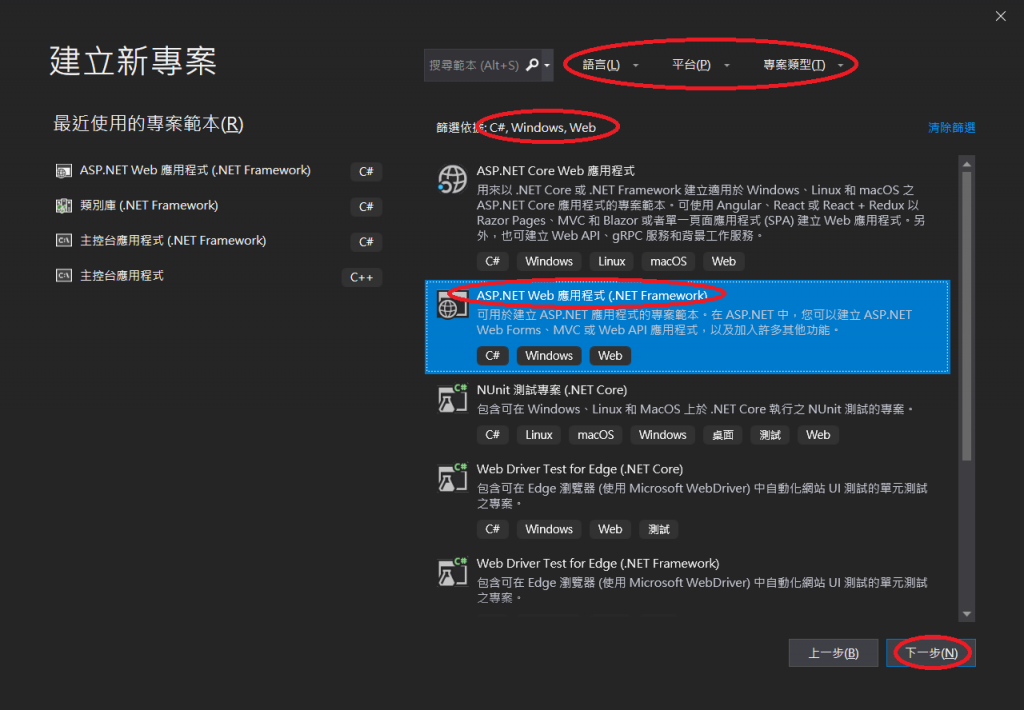
Task: Click the ASP.NET Core Web globe icon
Action: (452, 179)
